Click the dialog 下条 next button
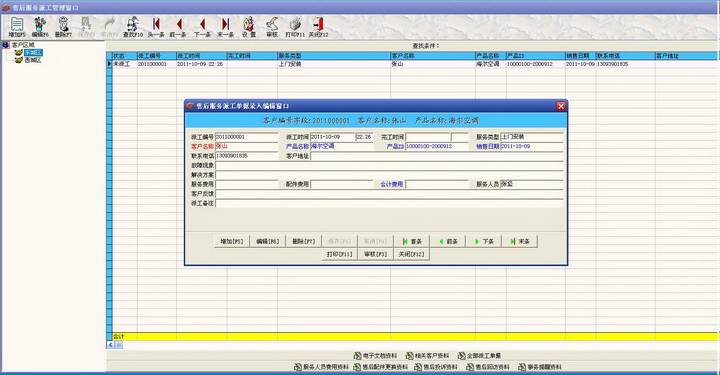The image size is (720, 375). pos(484,241)
